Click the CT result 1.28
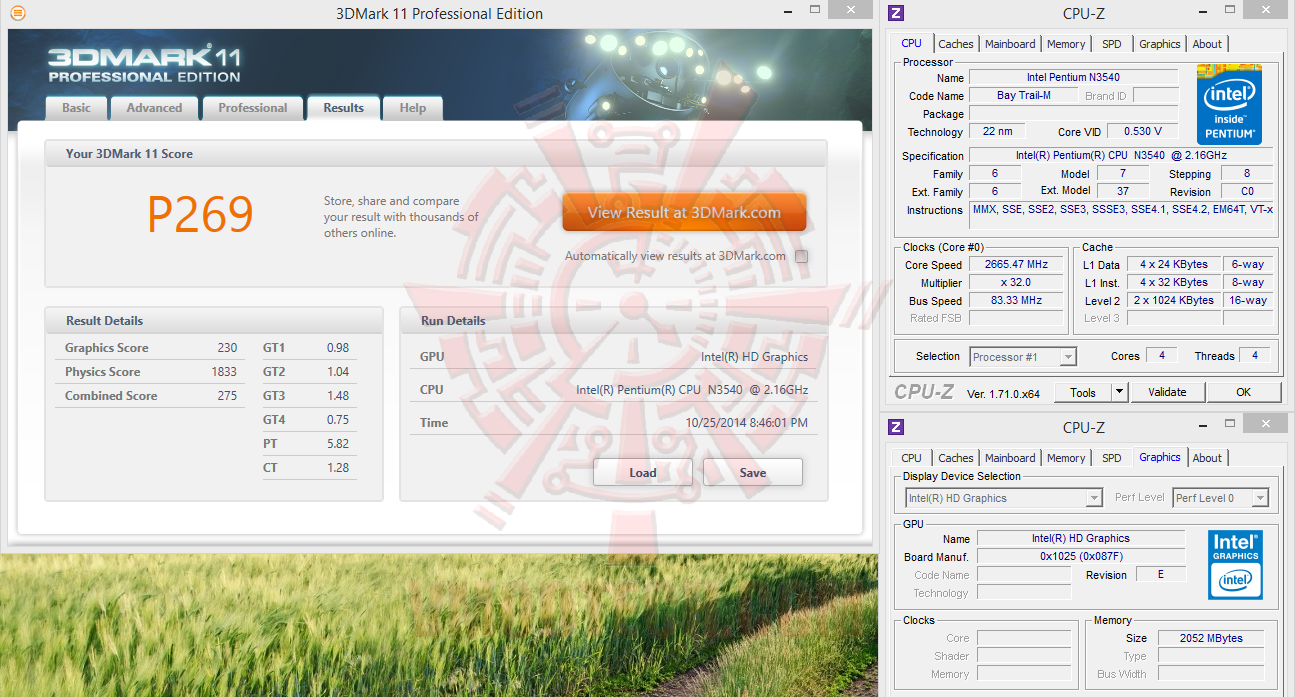 (x=338, y=468)
